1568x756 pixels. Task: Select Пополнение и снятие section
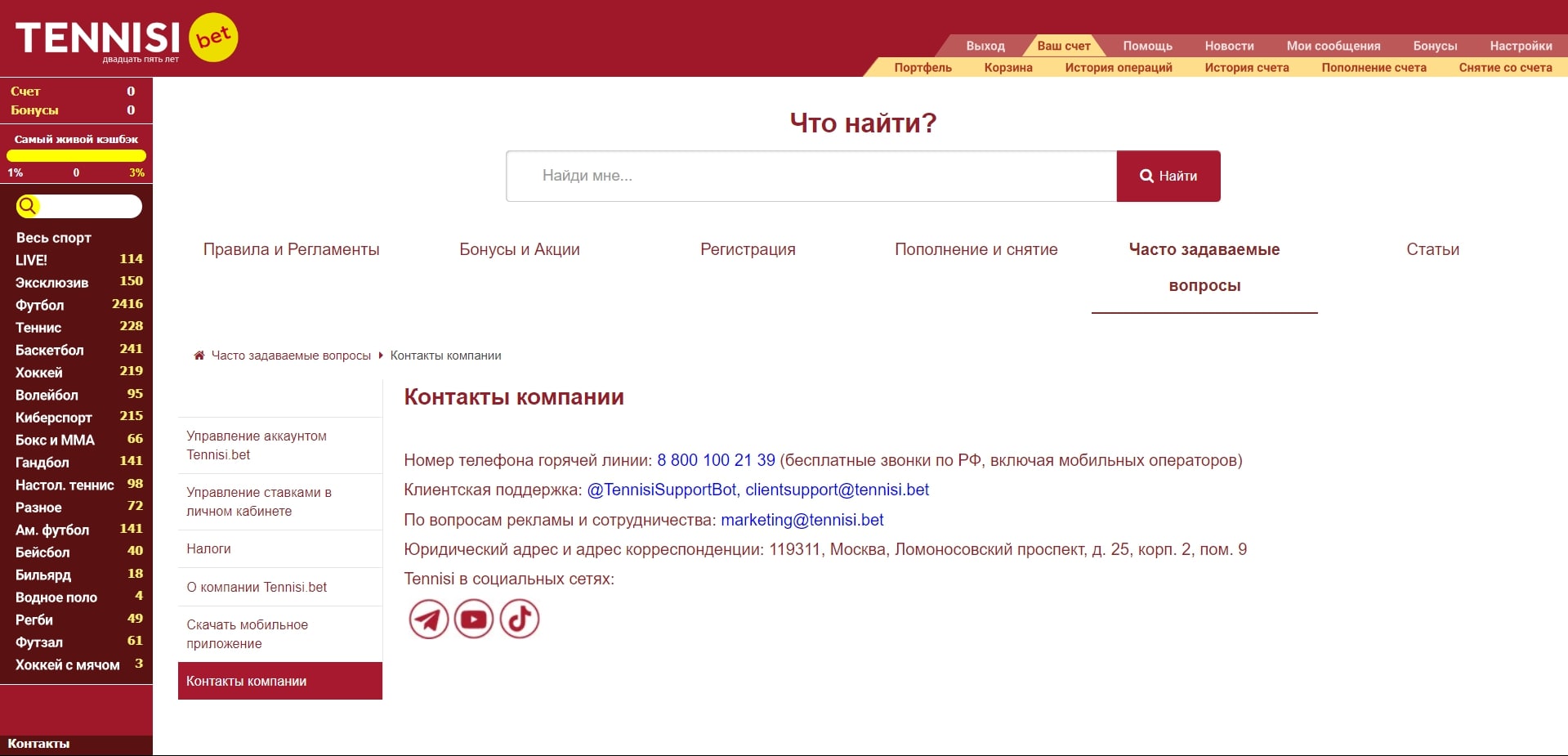976,249
